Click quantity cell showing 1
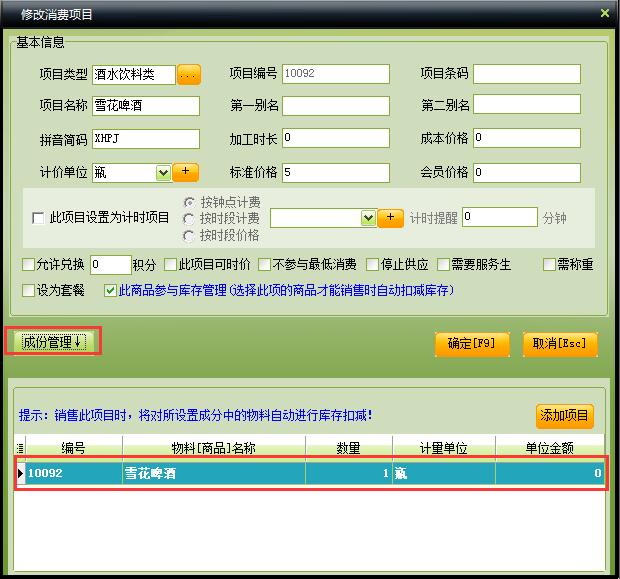The width and height of the screenshot is (620, 579). [349, 473]
